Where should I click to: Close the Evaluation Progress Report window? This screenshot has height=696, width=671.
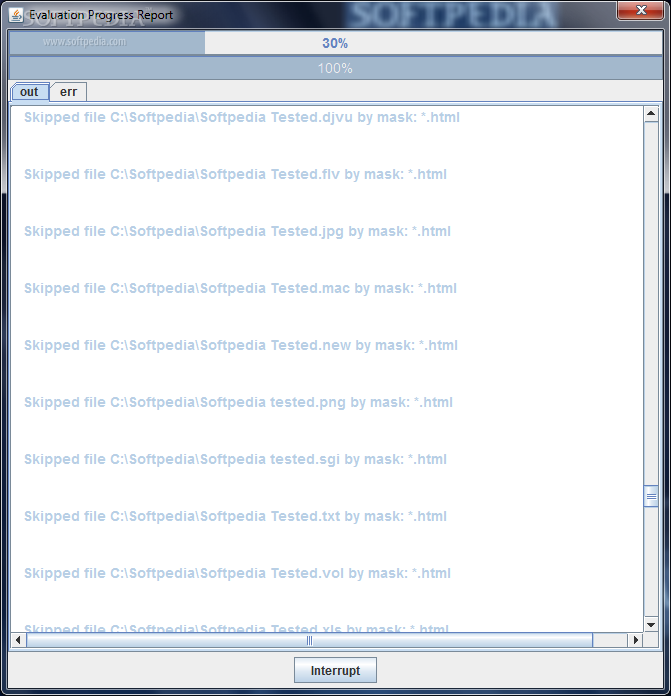(x=640, y=10)
